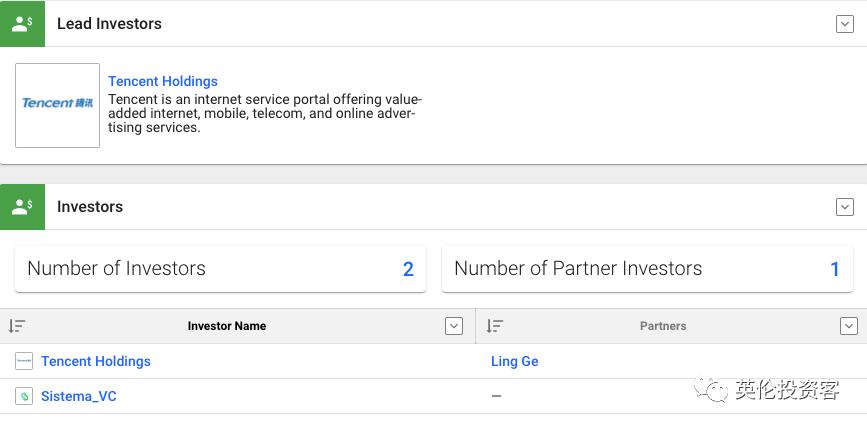The width and height of the screenshot is (867, 427).
Task: Open the Sistema_VC investor link
Action: click(x=79, y=396)
